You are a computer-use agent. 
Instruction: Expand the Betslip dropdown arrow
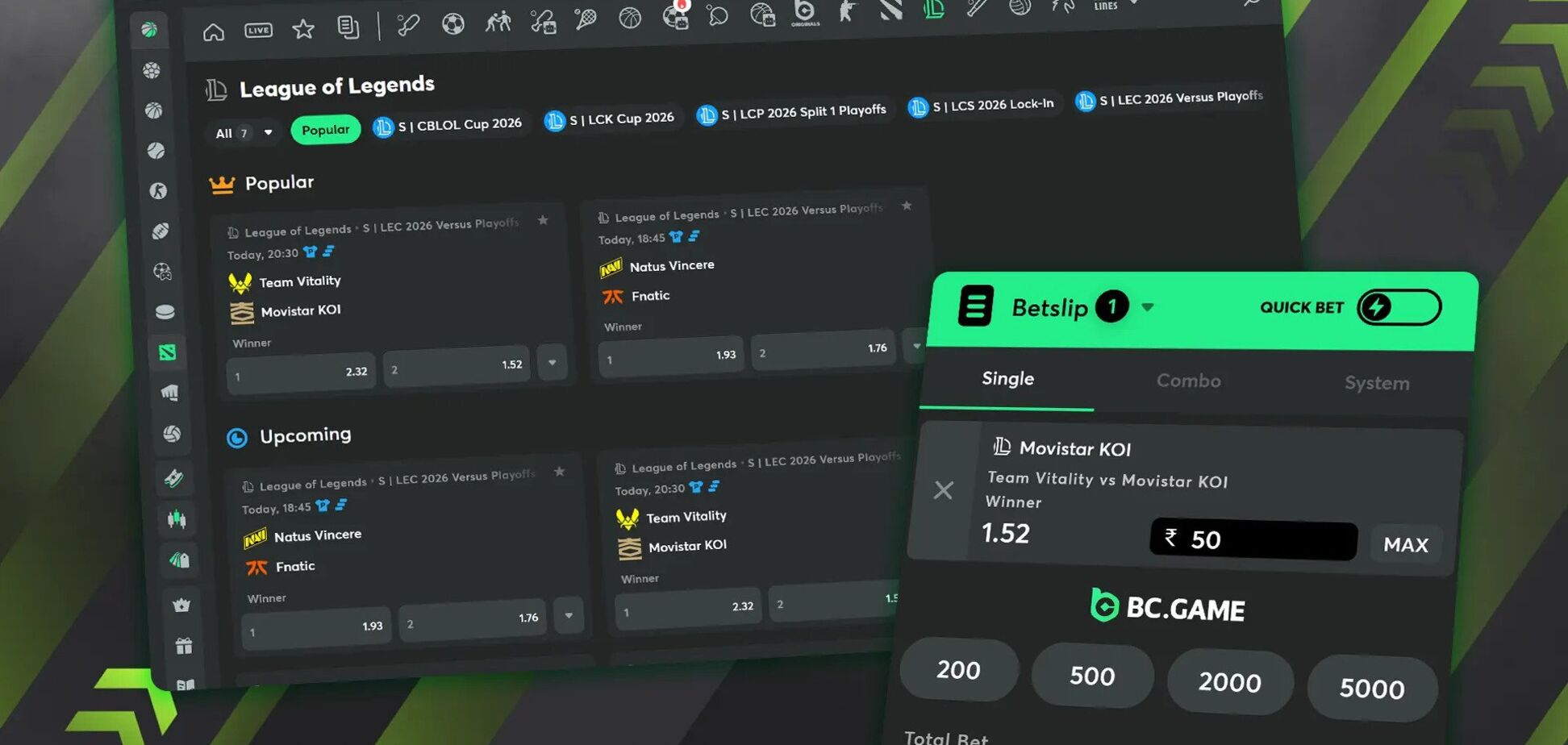(x=1147, y=307)
